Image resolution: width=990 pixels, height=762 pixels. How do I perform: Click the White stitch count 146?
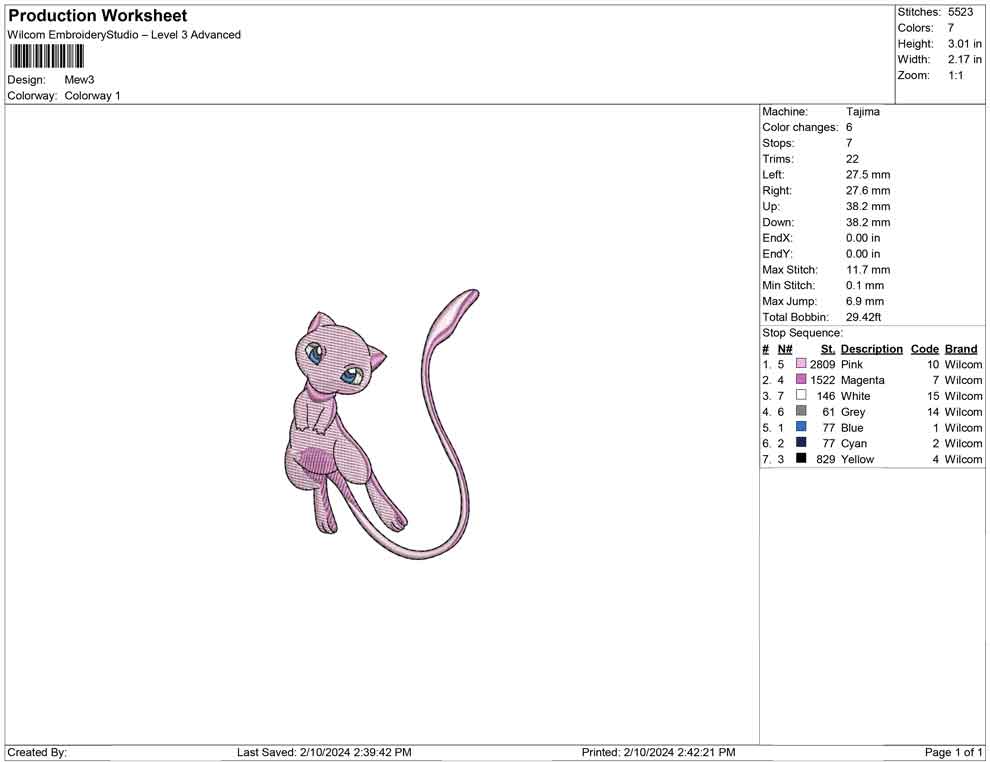point(826,396)
